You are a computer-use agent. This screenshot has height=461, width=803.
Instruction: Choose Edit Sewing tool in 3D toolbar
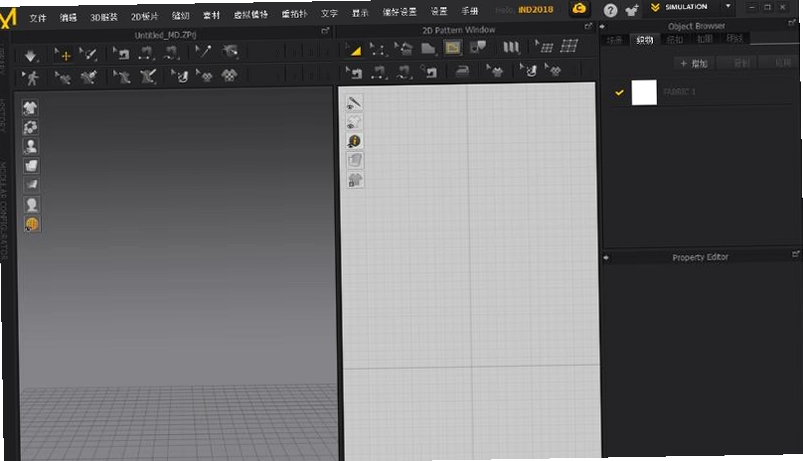tap(121, 53)
